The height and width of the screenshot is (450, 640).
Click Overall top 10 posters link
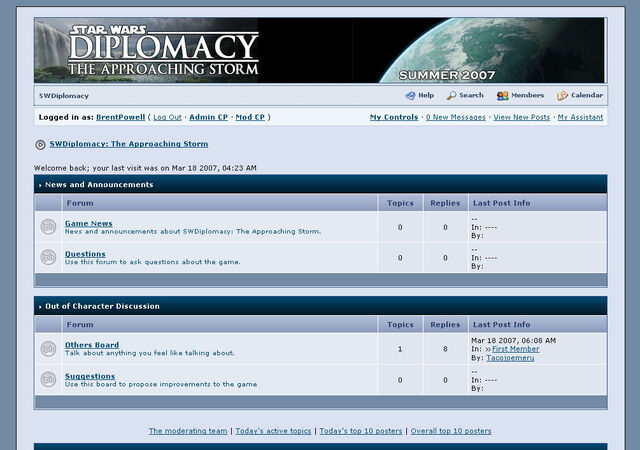coord(451,431)
